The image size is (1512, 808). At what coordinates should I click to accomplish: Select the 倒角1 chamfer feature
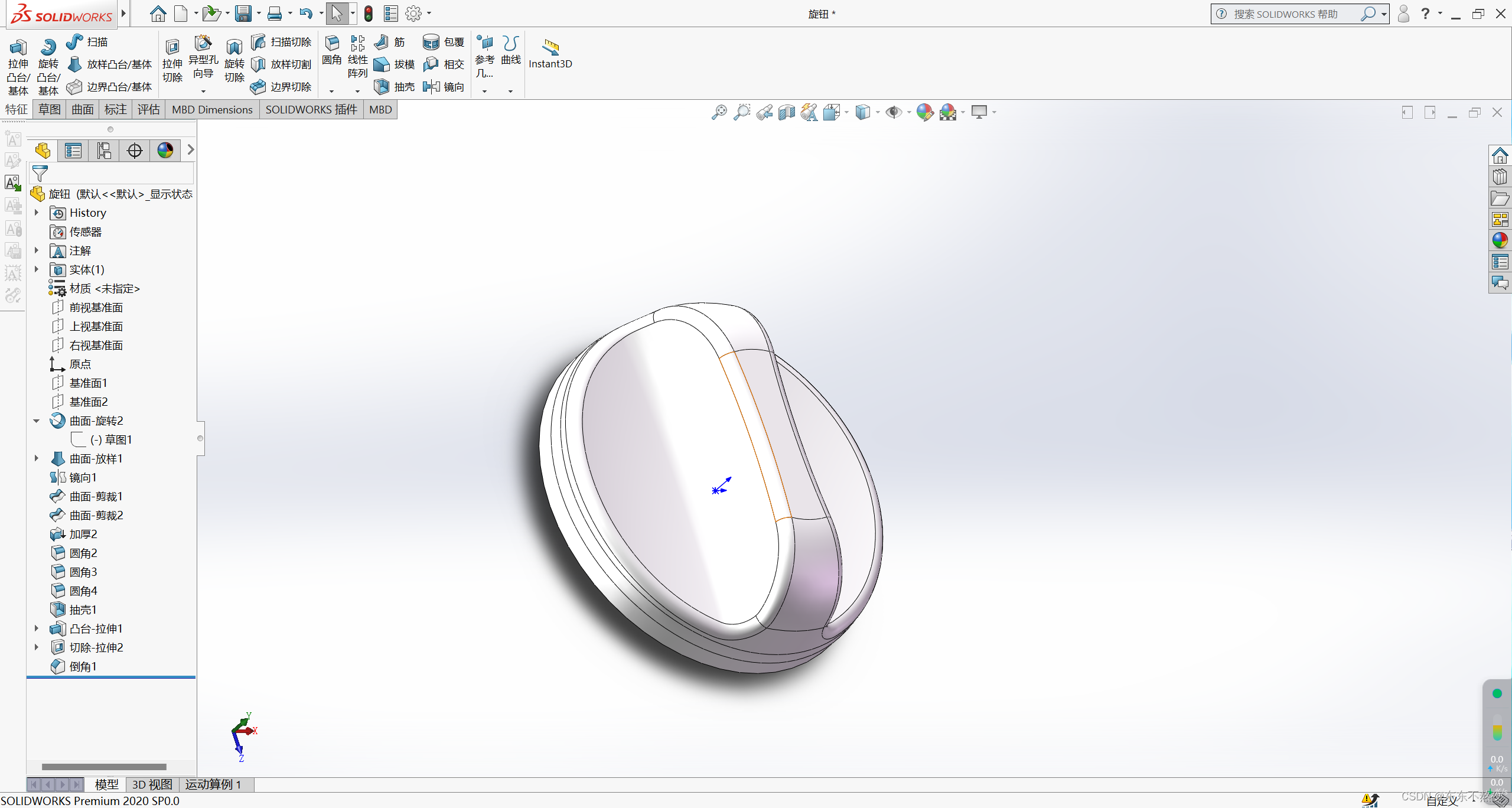[74, 666]
